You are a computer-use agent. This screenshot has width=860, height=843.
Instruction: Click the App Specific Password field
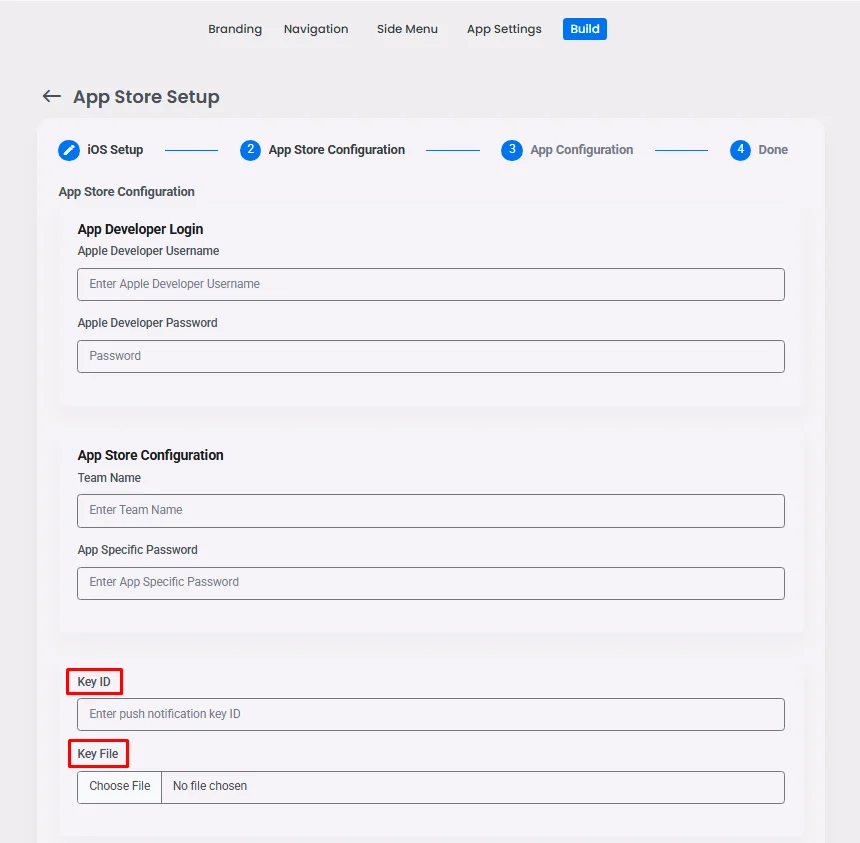pyautogui.click(x=430, y=583)
